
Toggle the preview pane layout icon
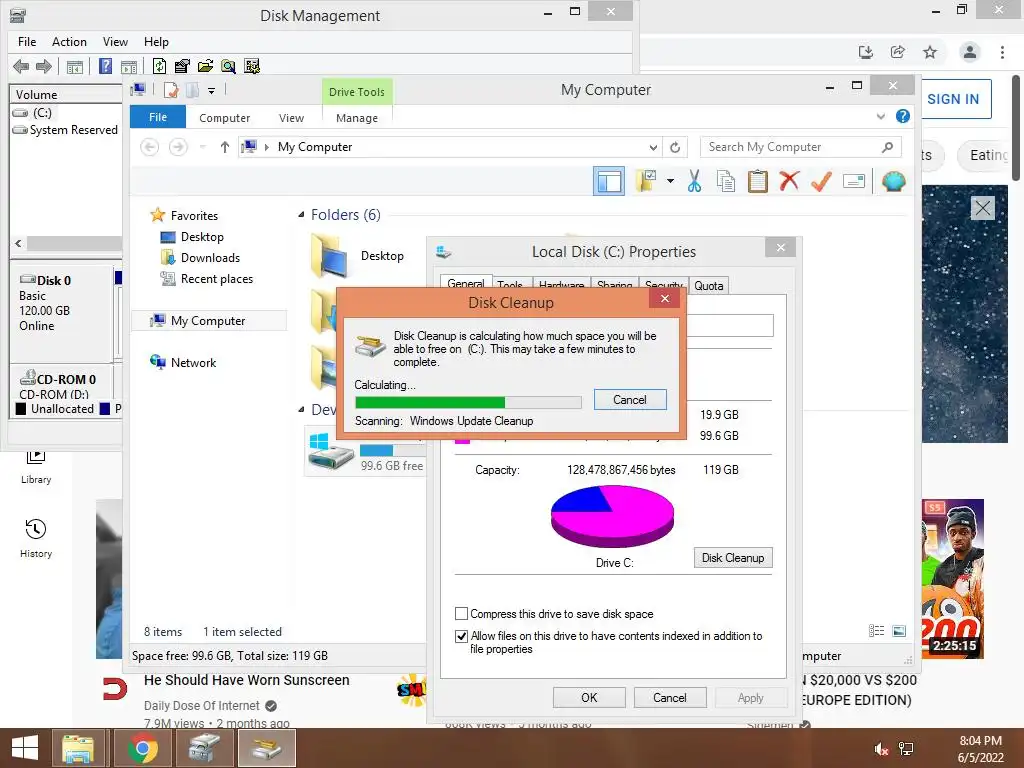[x=609, y=181]
